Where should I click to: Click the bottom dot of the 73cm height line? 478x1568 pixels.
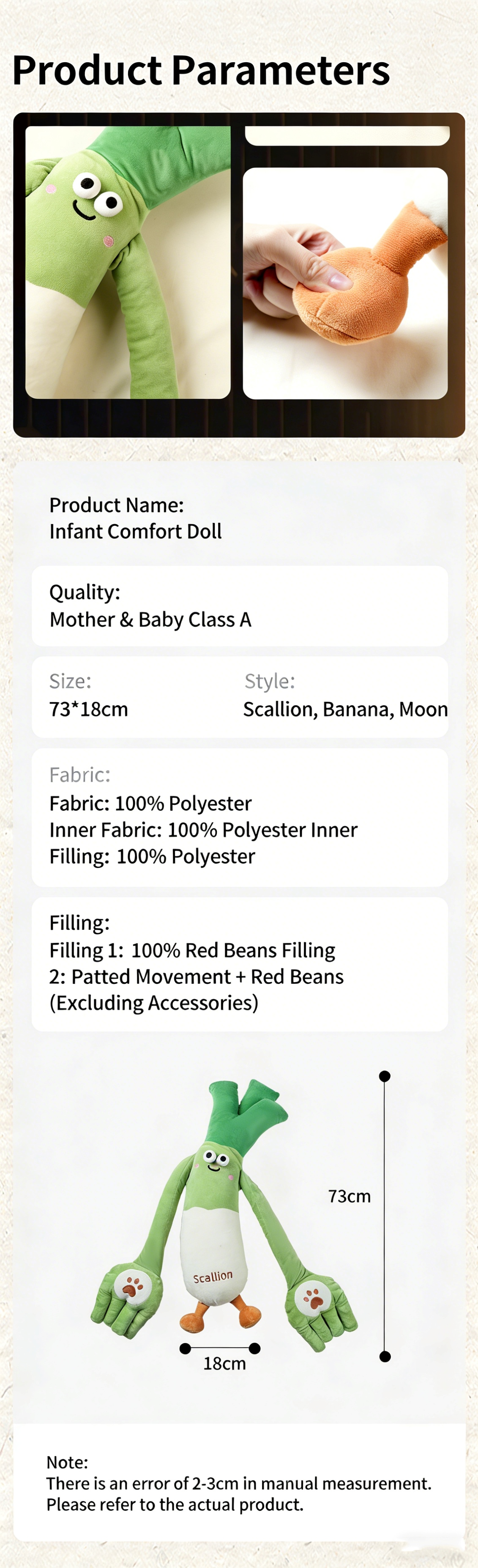(x=384, y=1356)
